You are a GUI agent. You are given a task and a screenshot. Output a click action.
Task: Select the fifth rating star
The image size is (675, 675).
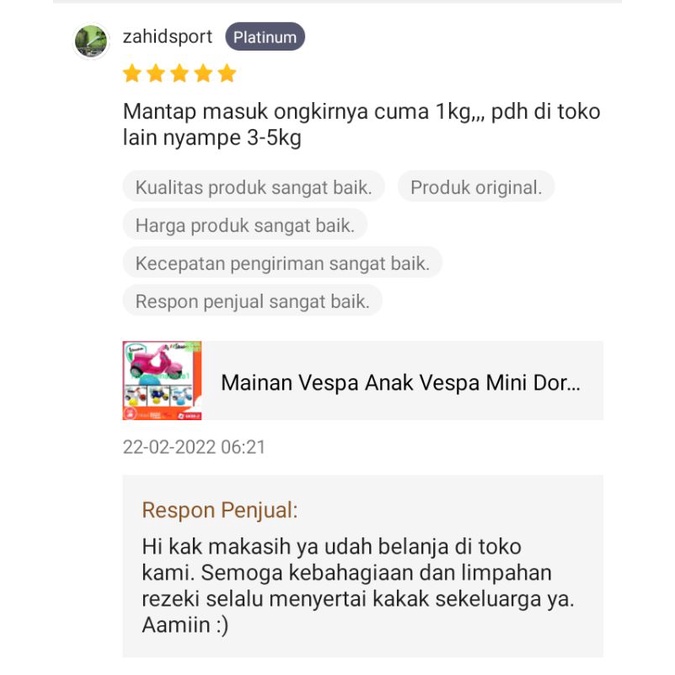coord(227,73)
